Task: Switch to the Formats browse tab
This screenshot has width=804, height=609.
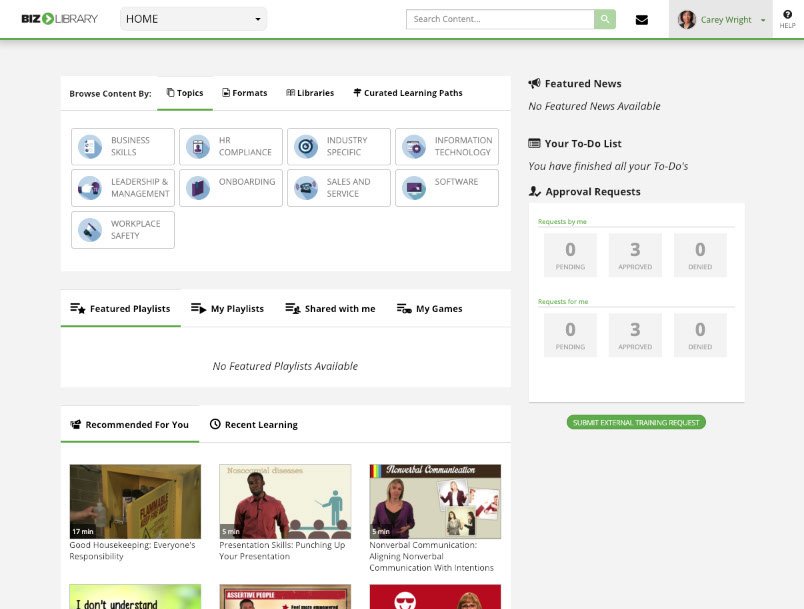Action: click(245, 93)
